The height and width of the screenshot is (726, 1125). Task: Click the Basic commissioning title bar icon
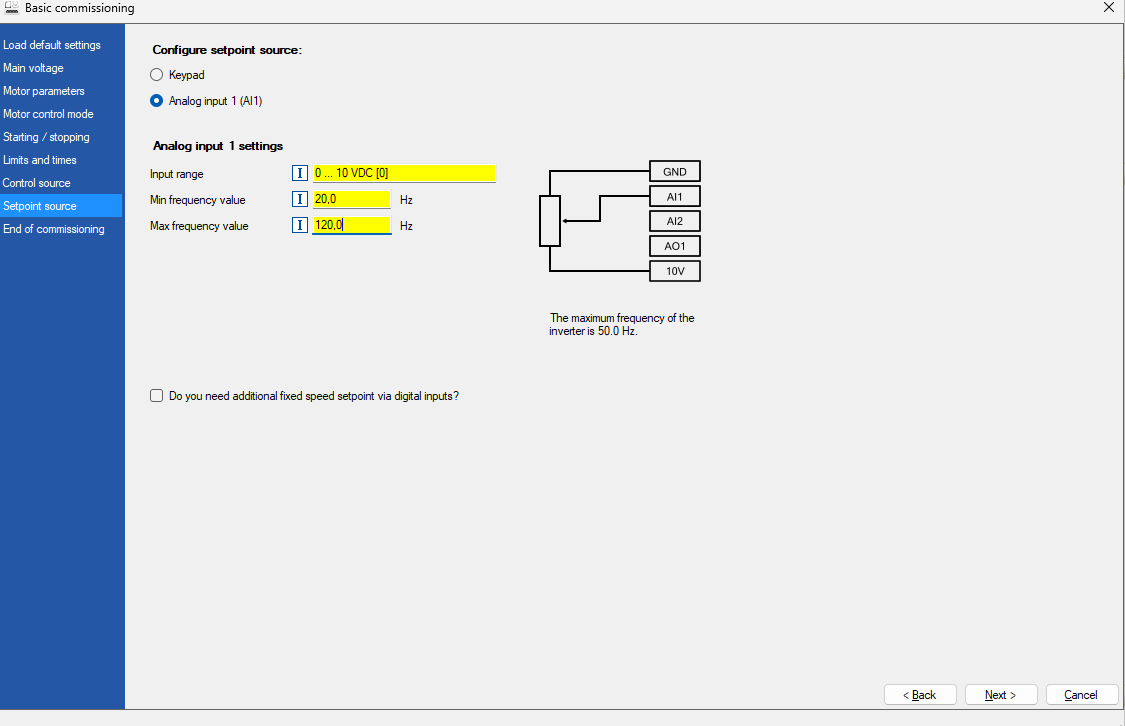(11, 8)
